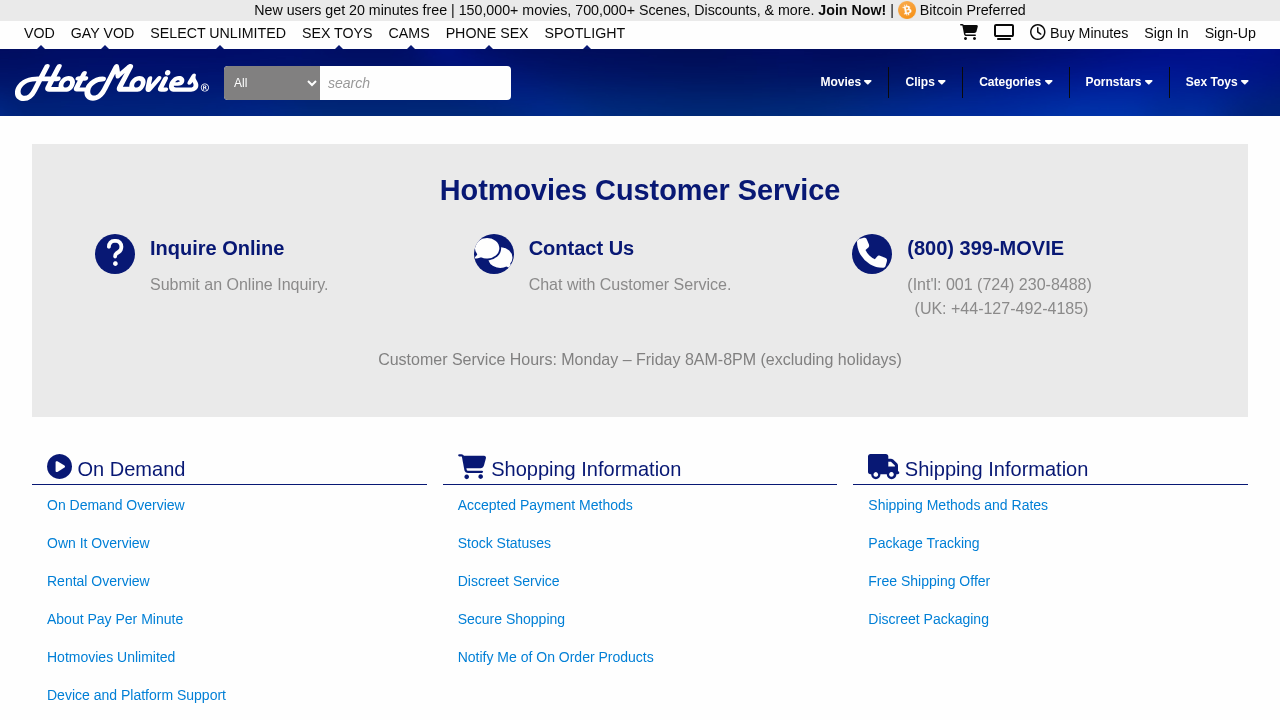Click the monitor/library icon in top bar
This screenshot has height=720, width=1280.
point(1004,32)
